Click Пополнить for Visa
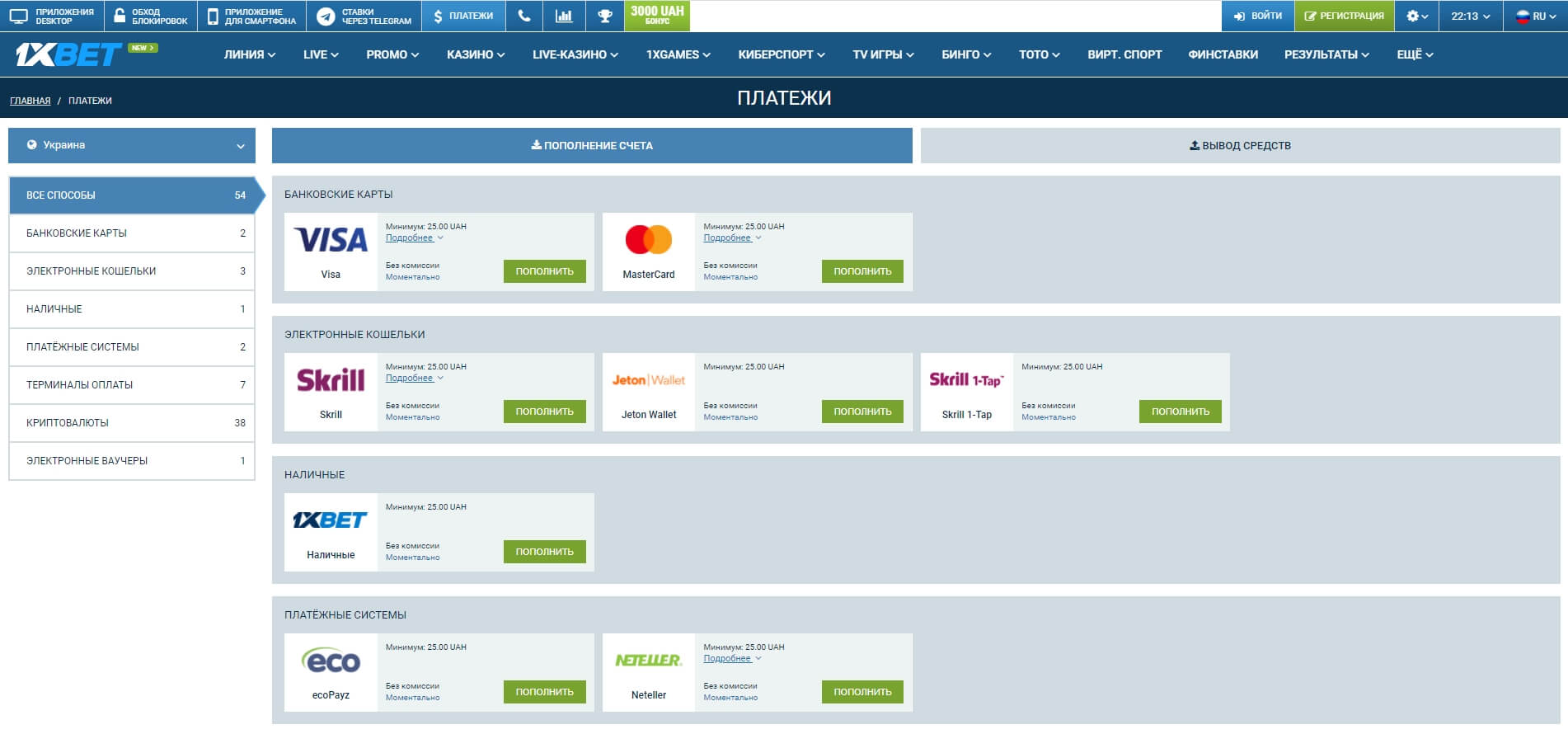1568x734 pixels. point(544,271)
